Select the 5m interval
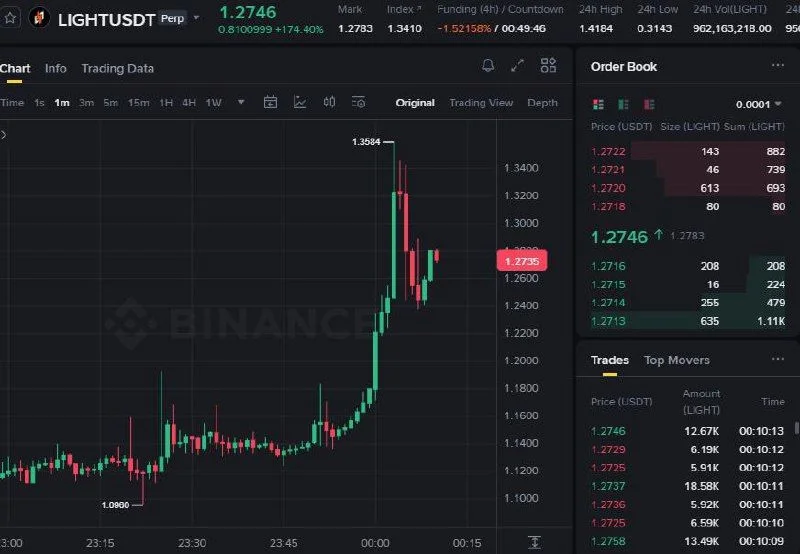Viewport: 800px width, 554px height. pos(111,103)
